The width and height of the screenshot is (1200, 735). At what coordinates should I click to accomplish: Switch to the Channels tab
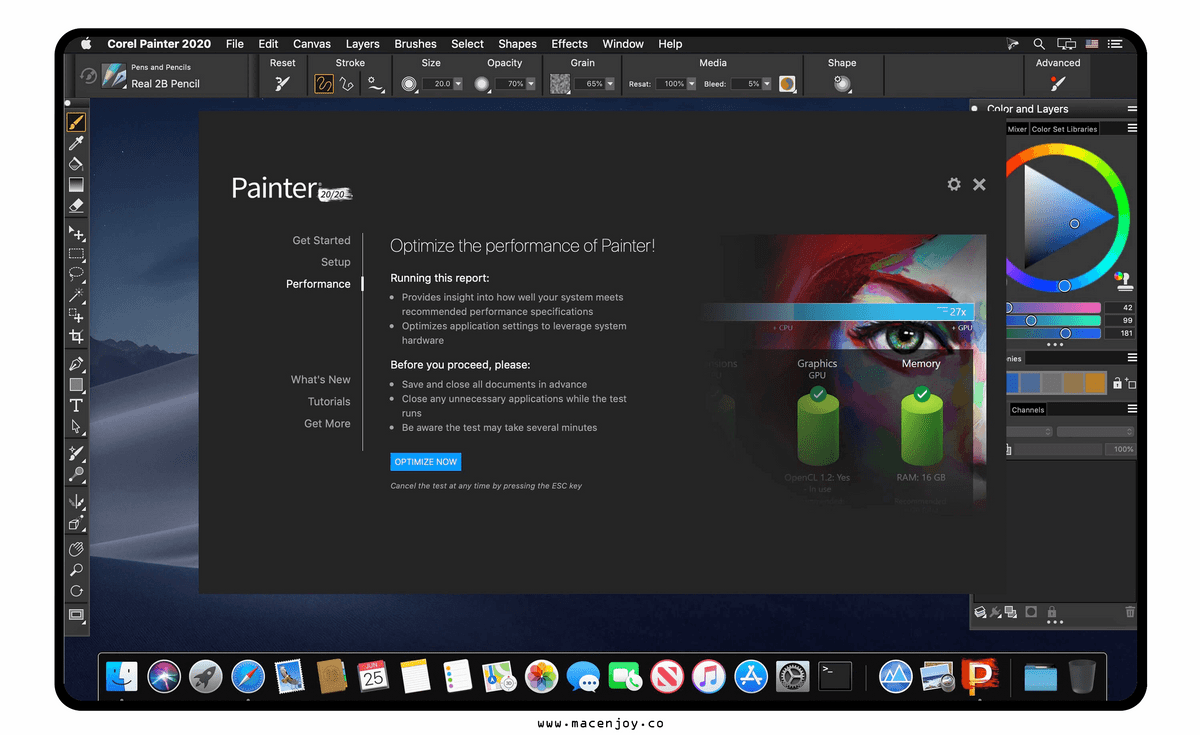click(1027, 410)
